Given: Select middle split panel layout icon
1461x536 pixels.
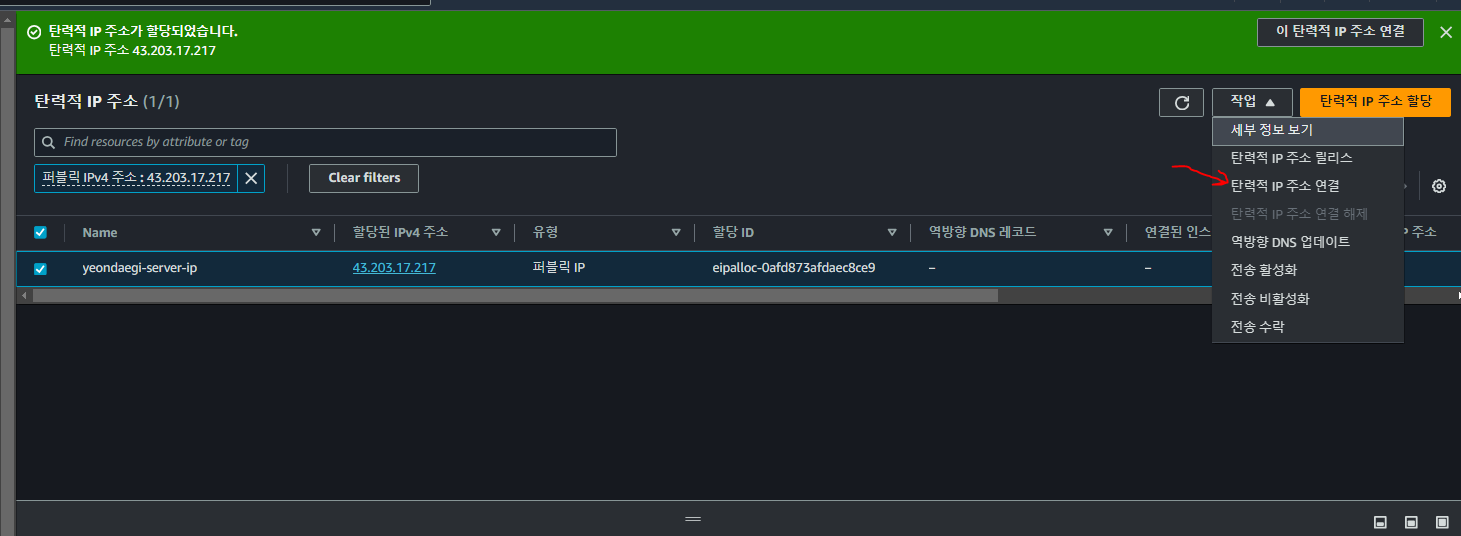Looking at the screenshot, I should pyautogui.click(x=1411, y=522).
